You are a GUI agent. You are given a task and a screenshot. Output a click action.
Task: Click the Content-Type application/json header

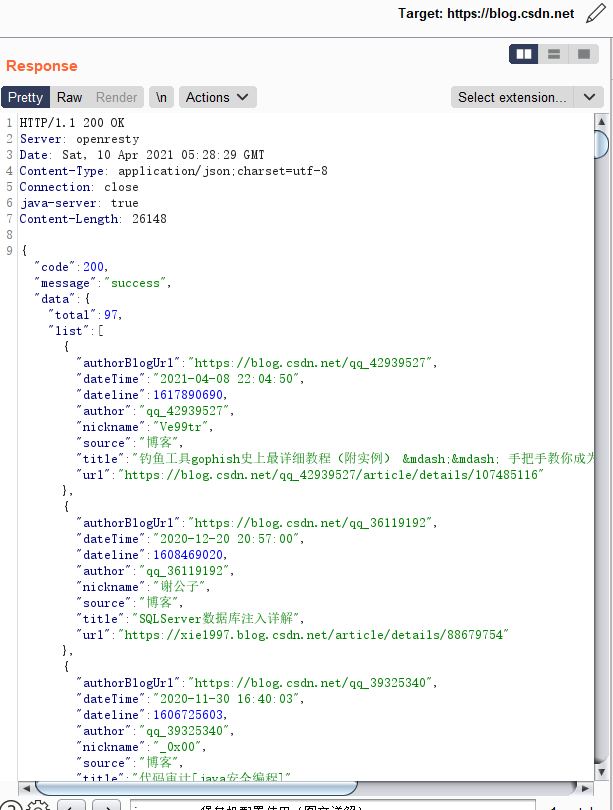pyautogui.click(x=174, y=171)
